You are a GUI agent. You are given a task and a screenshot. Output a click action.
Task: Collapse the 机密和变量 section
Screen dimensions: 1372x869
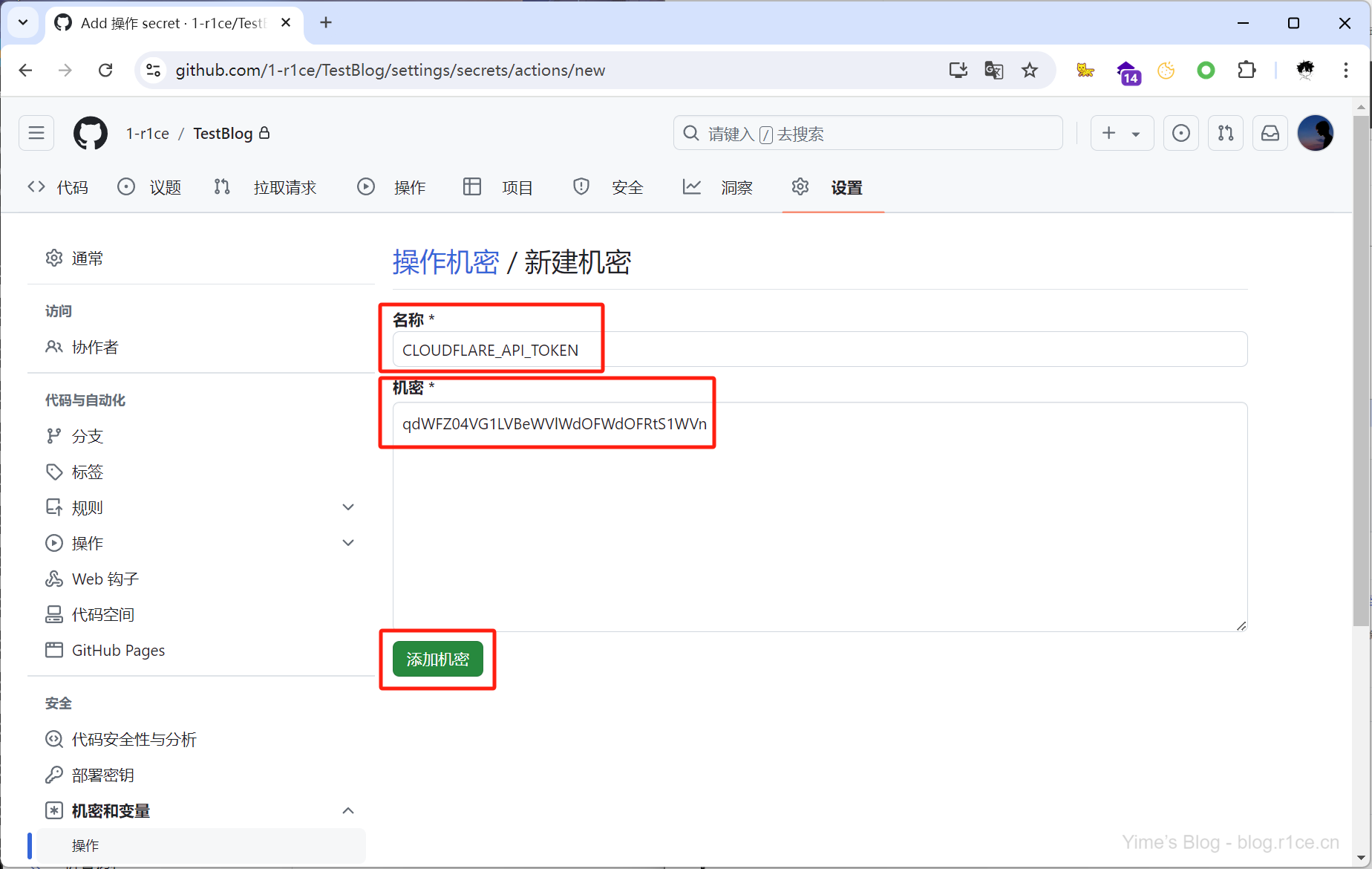[x=347, y=811]
